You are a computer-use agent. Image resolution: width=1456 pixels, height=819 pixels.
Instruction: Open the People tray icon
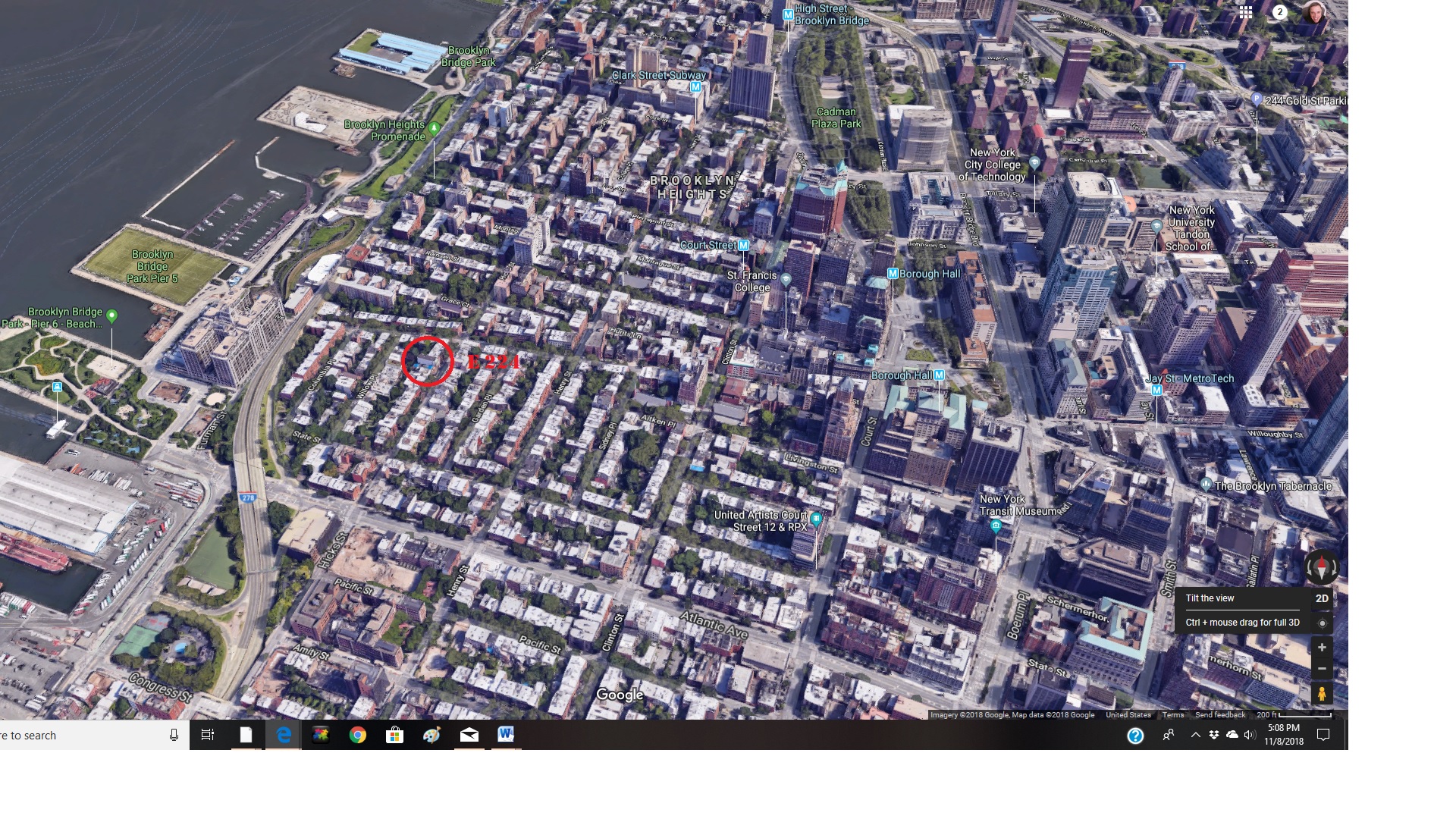pos(1169,735)
